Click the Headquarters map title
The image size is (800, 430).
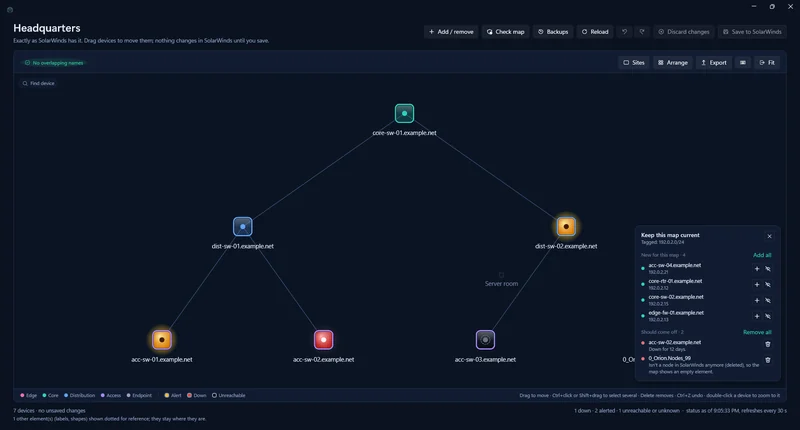(46, 28)
